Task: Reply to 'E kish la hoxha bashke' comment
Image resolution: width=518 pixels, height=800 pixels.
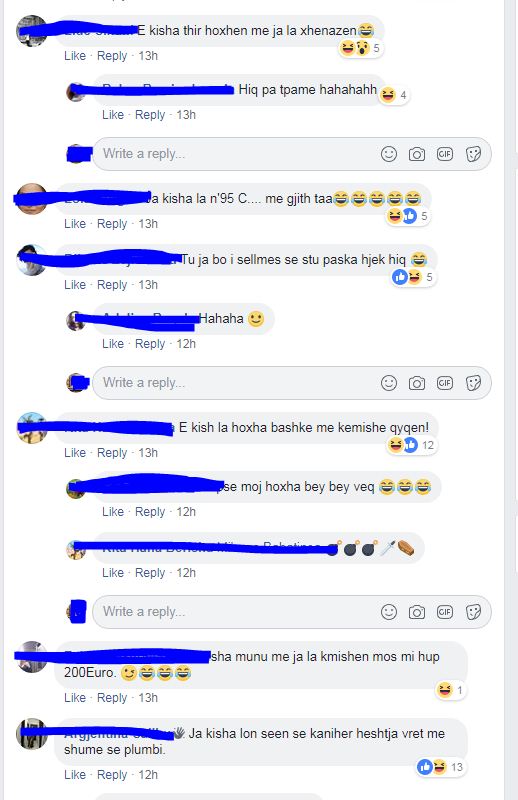Action: [x=112, y=453]
